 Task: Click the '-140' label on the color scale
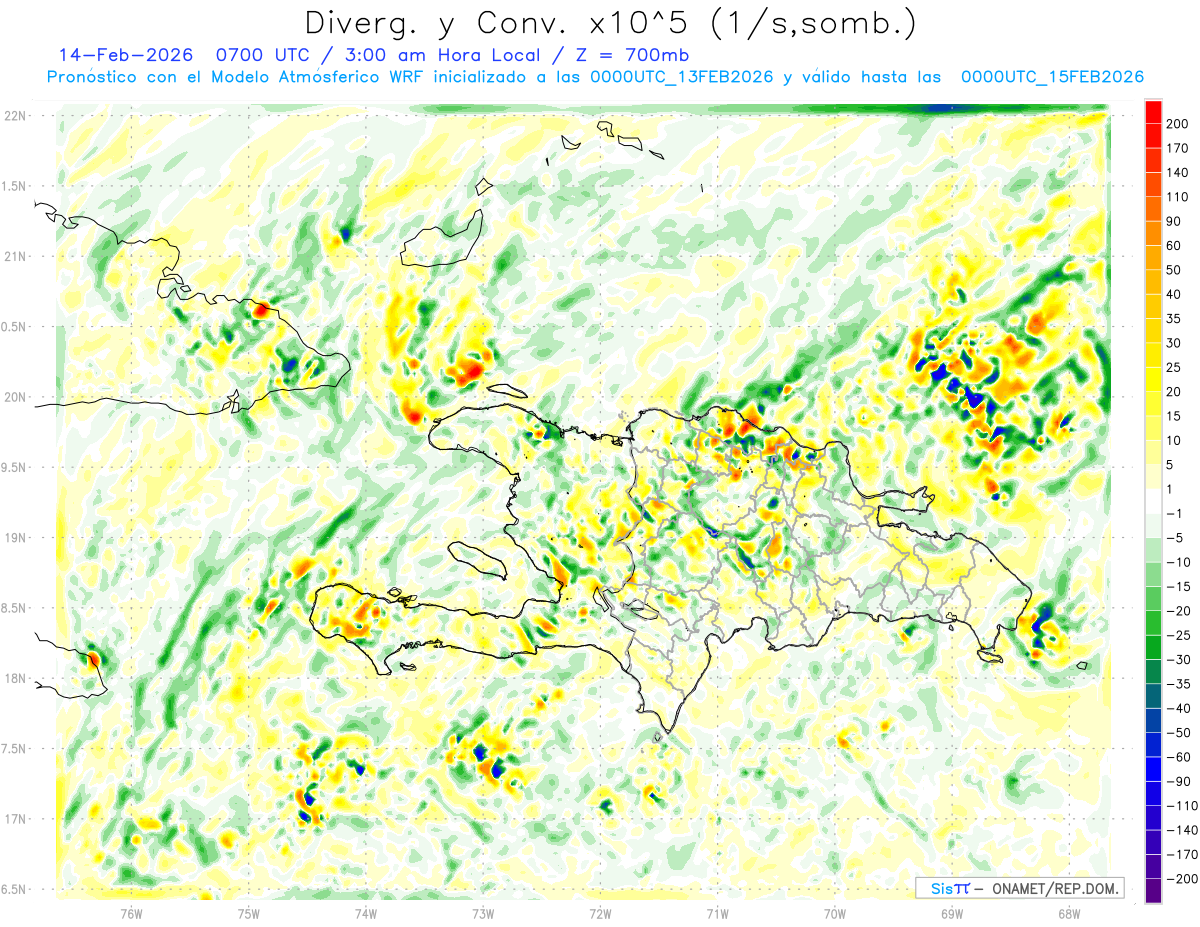(x=1183, y=831)
